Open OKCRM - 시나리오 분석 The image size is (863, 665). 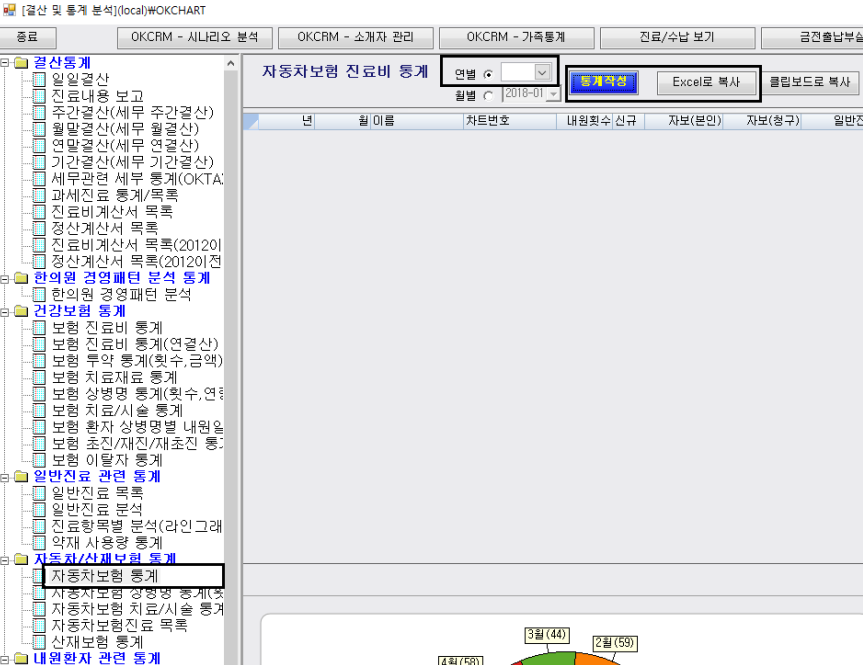195,37
